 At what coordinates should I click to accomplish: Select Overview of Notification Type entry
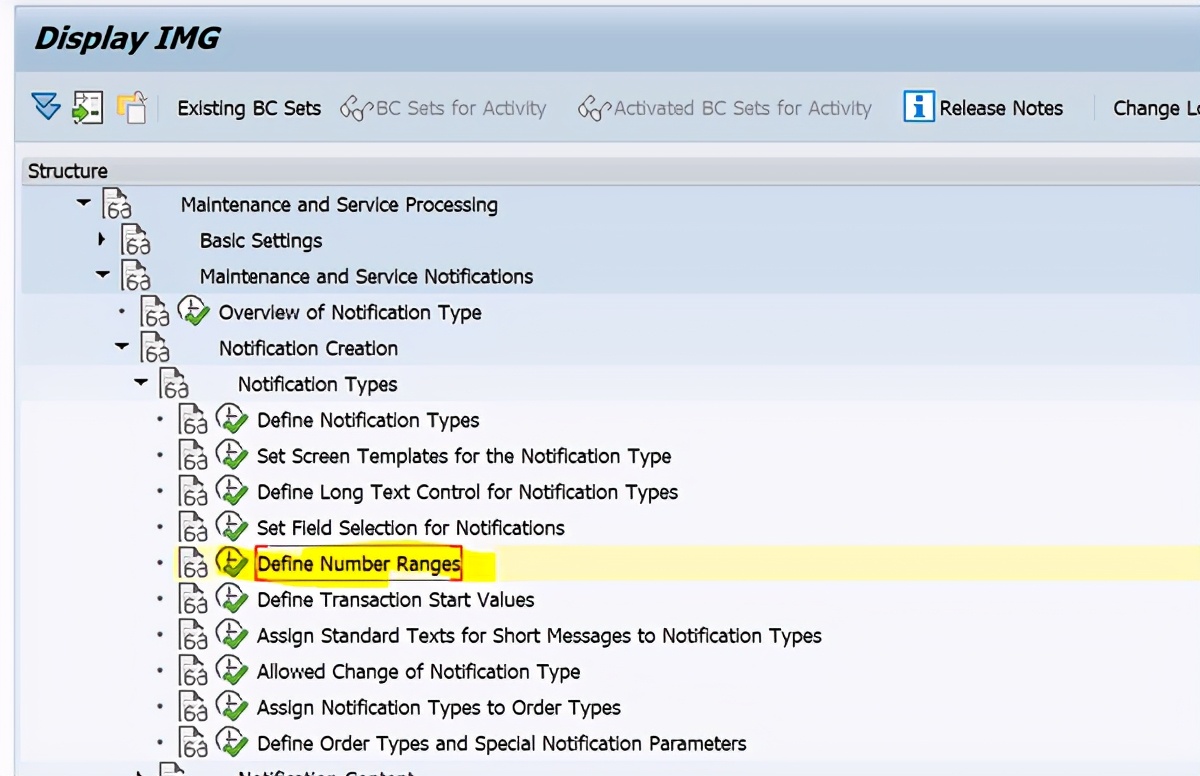pos(350,313)
